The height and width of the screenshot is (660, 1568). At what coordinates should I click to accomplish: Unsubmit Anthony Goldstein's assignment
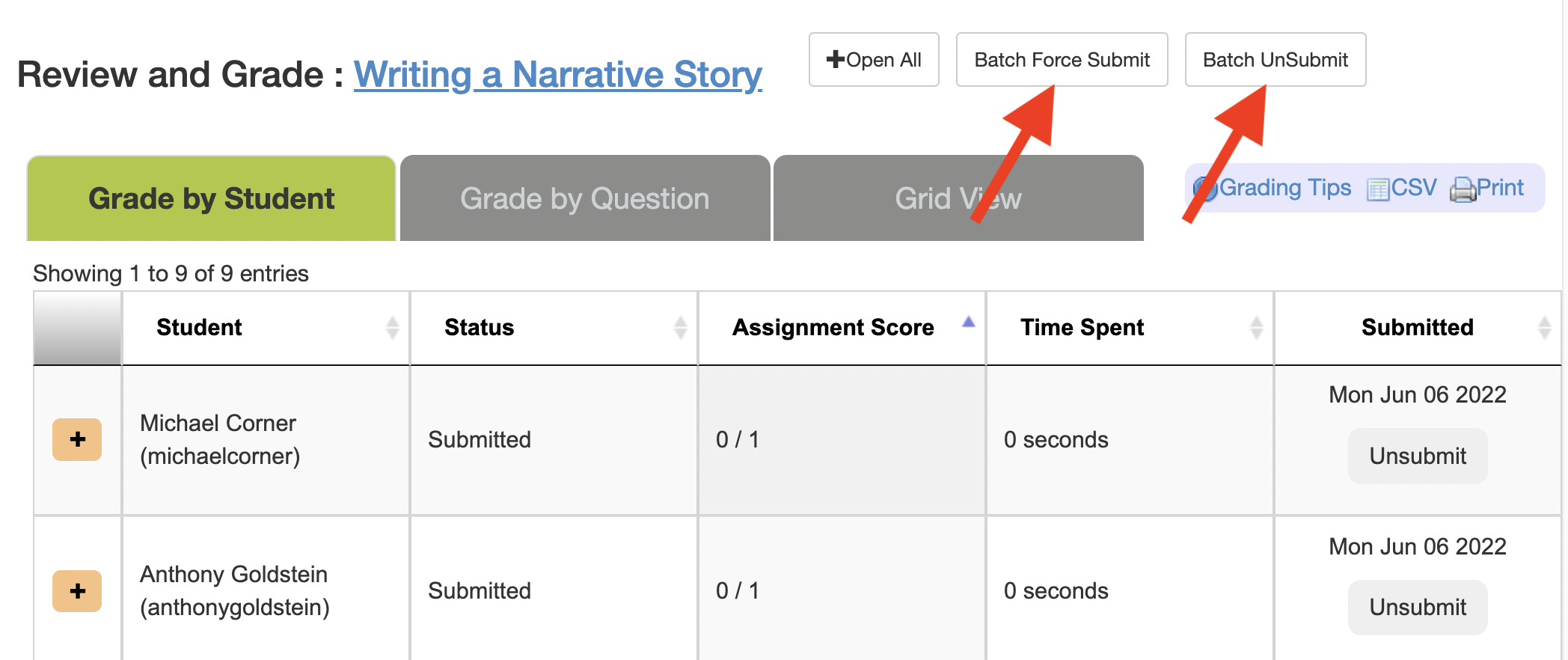1418,607
